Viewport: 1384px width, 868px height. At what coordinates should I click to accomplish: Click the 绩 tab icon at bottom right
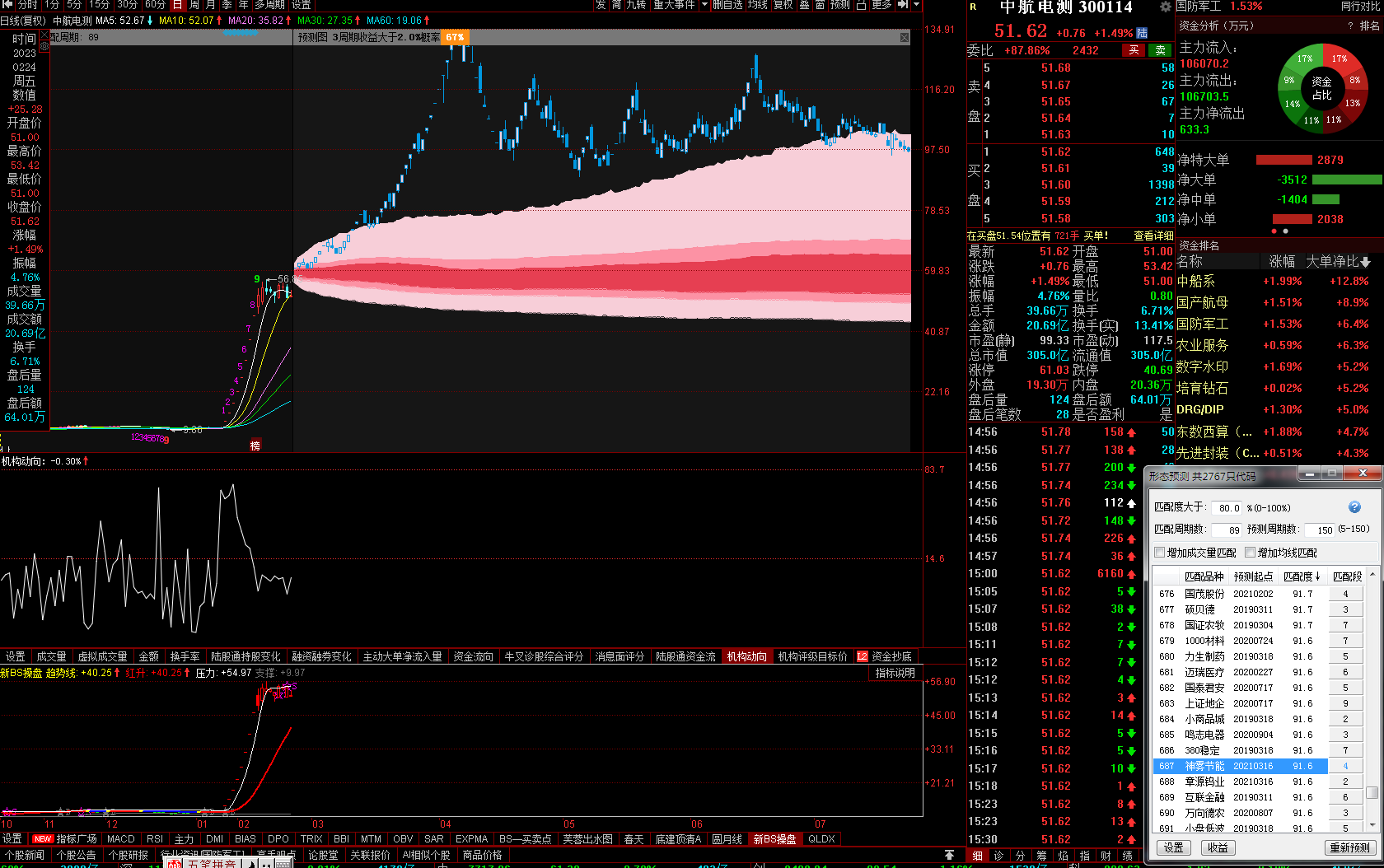1127,856
